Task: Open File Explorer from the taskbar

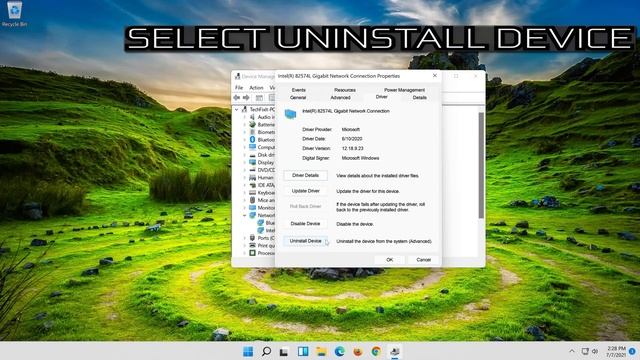Action: click(x=321, y=351)
